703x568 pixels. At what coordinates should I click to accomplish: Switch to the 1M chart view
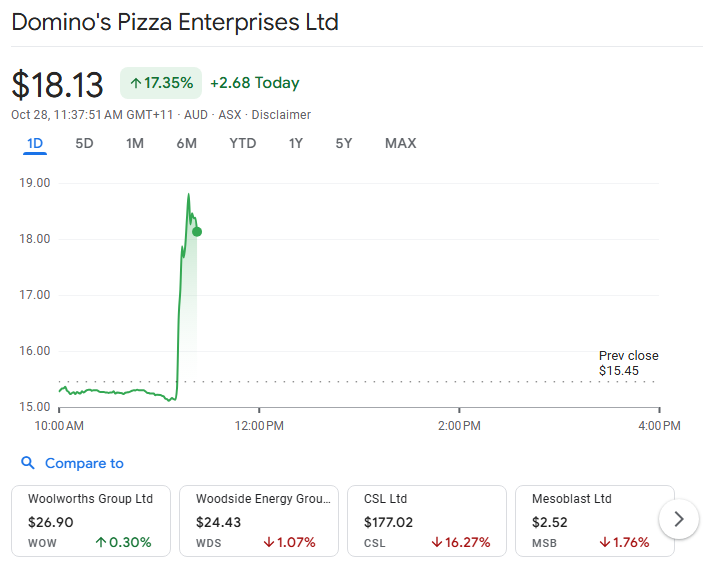[135, 143]
